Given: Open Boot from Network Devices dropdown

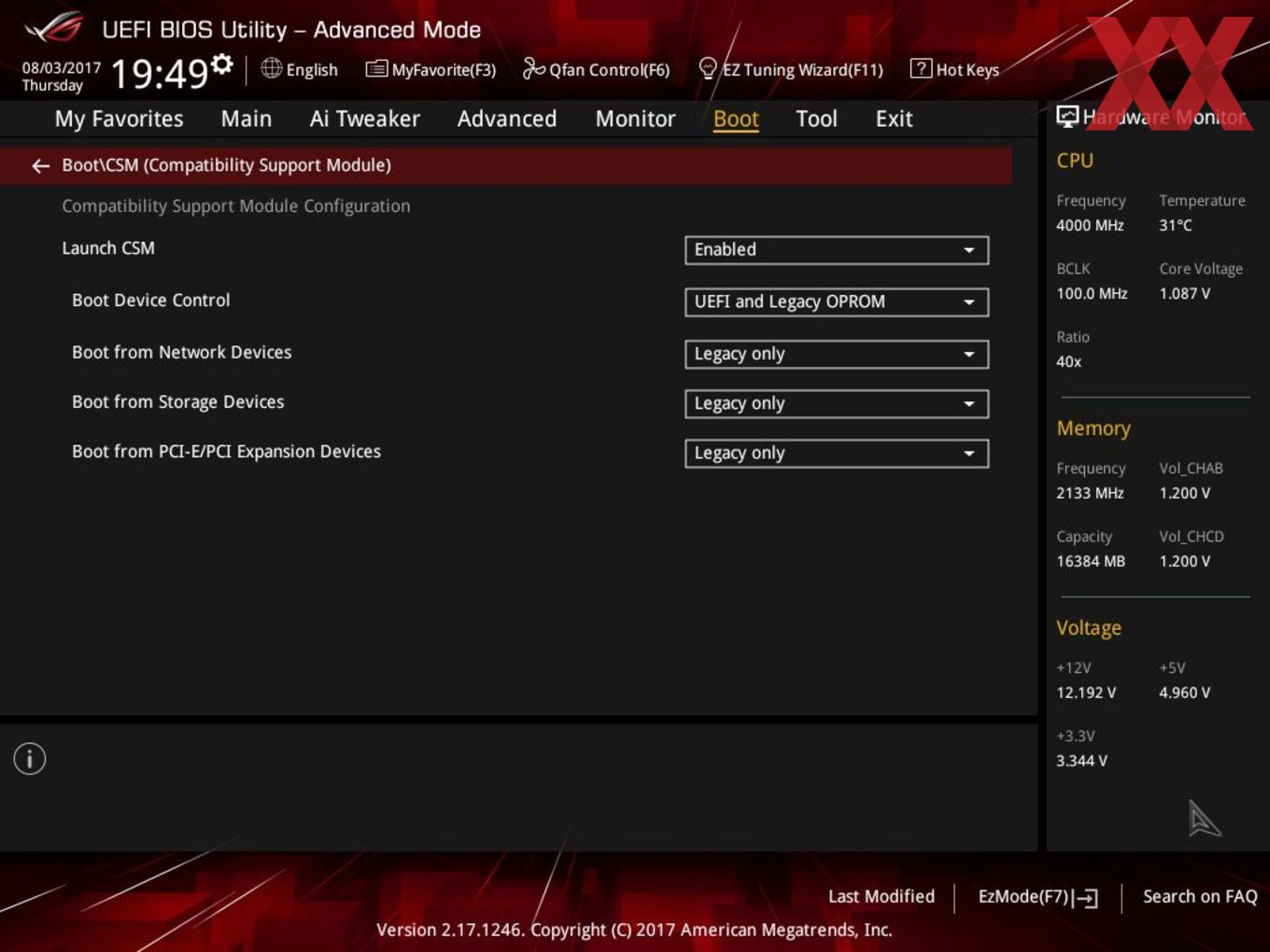Looking at the screenshot, I should tap(837, 355).
